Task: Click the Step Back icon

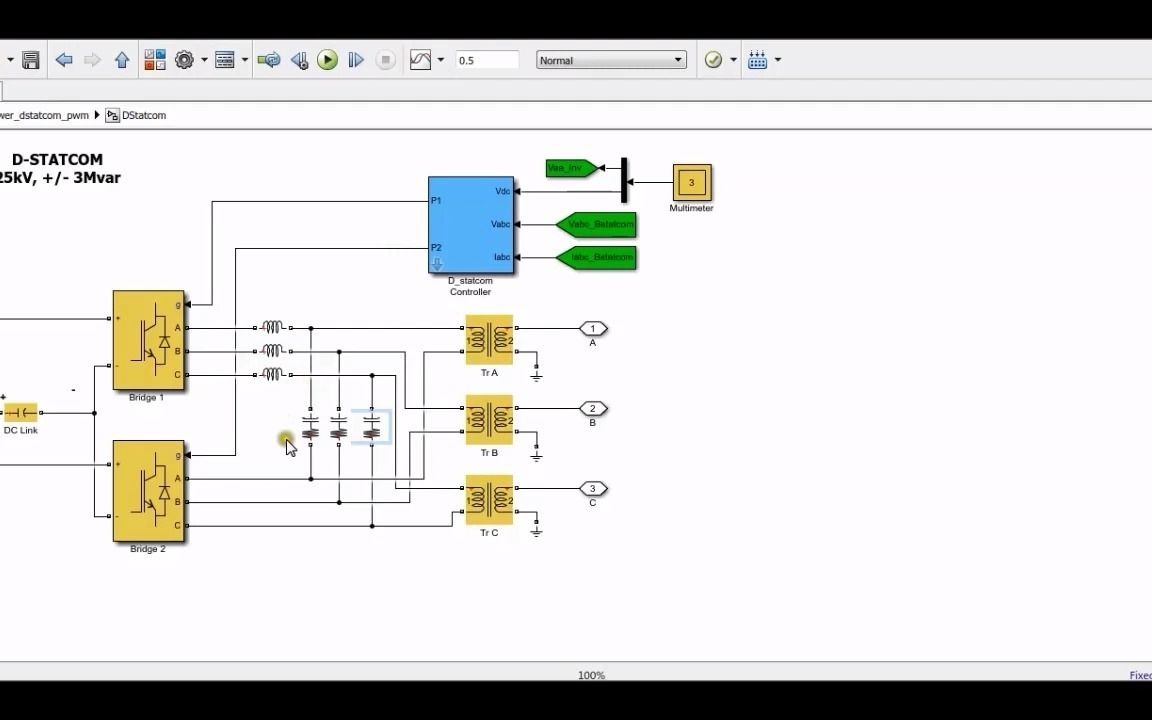Action: pos(299,60)
